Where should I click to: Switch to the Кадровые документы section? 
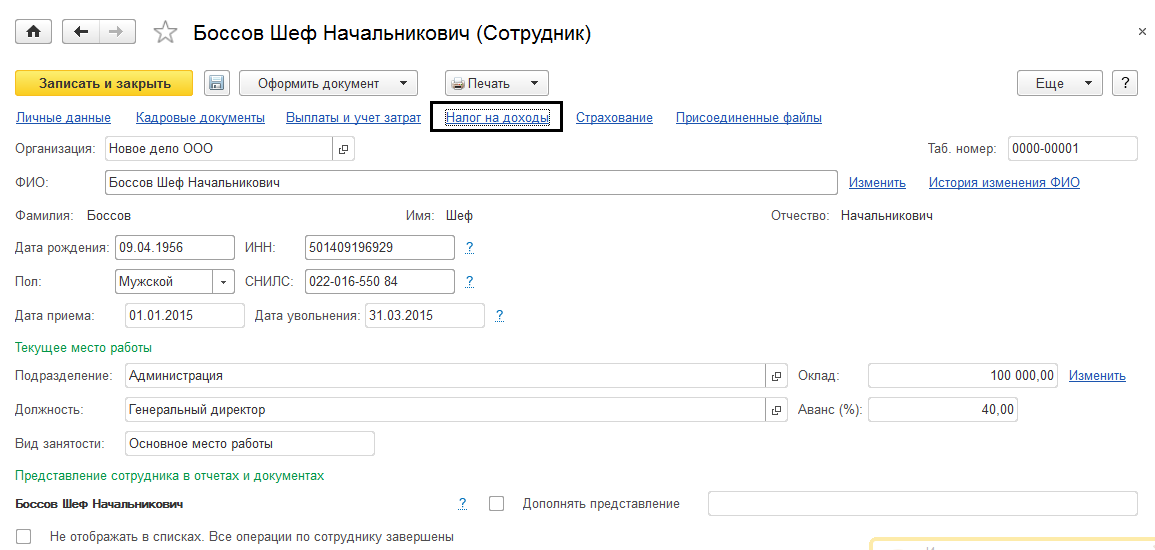point(200,118)
